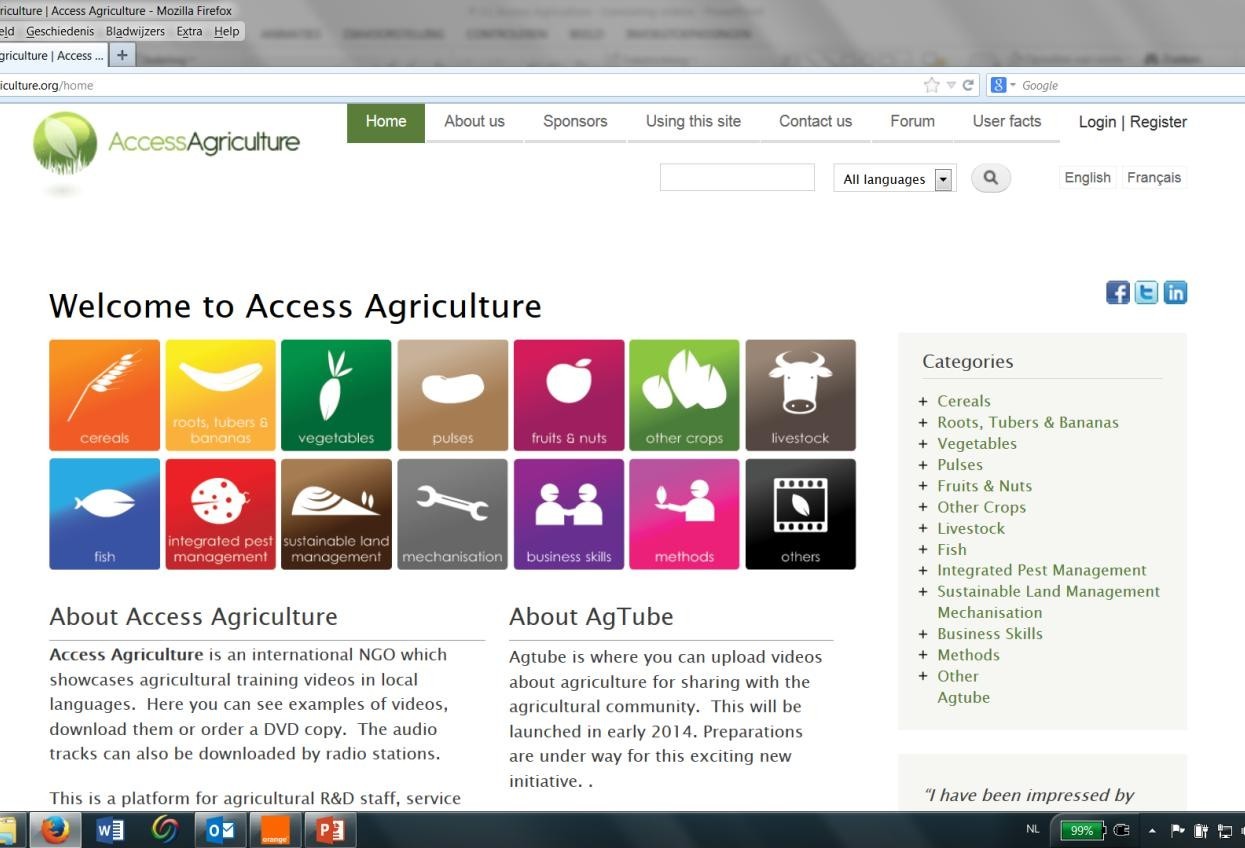
Task: Open a new browser tab
Action: (x=122, y=55)
